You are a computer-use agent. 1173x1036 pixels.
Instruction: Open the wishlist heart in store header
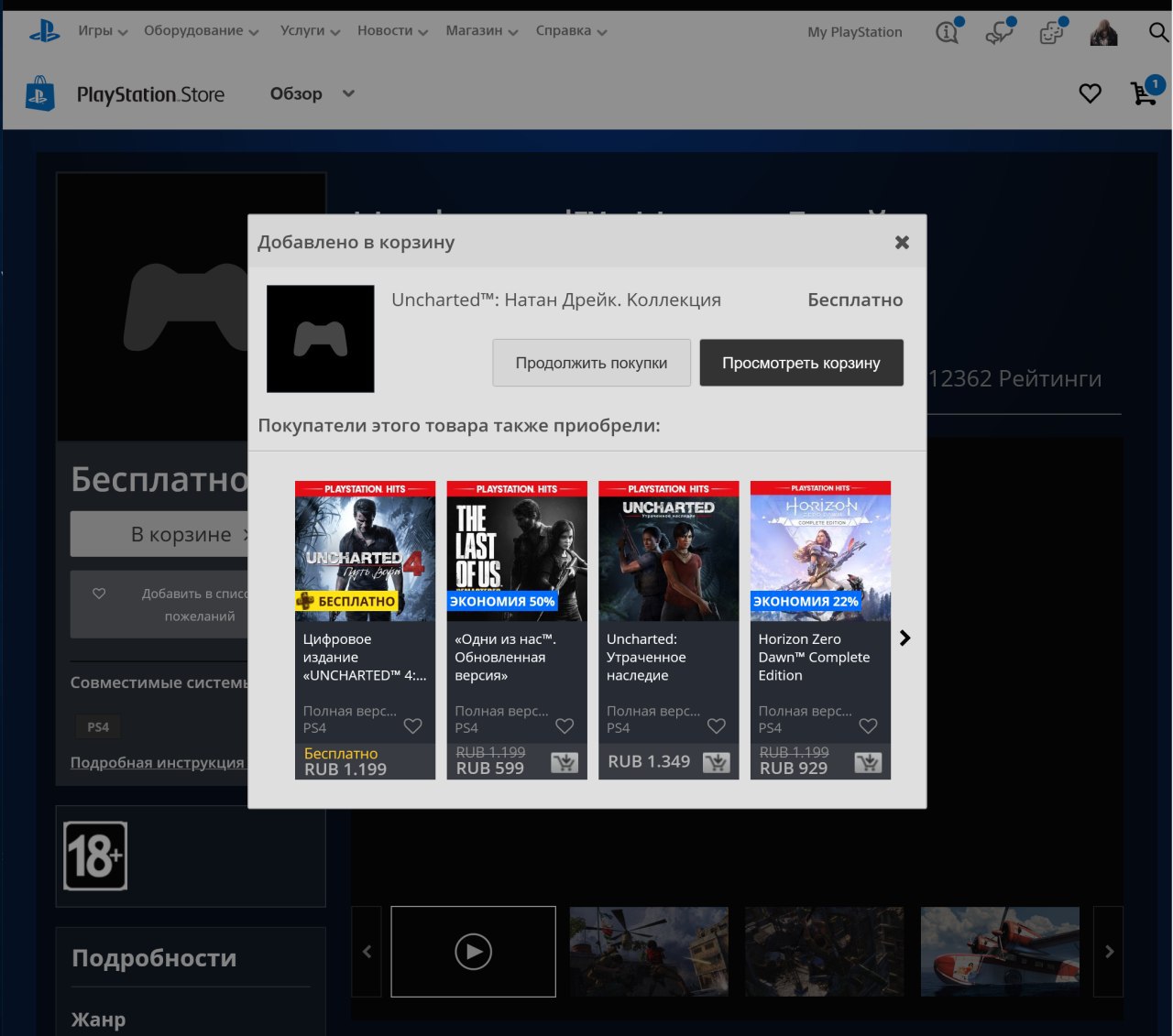[1090, 93]
